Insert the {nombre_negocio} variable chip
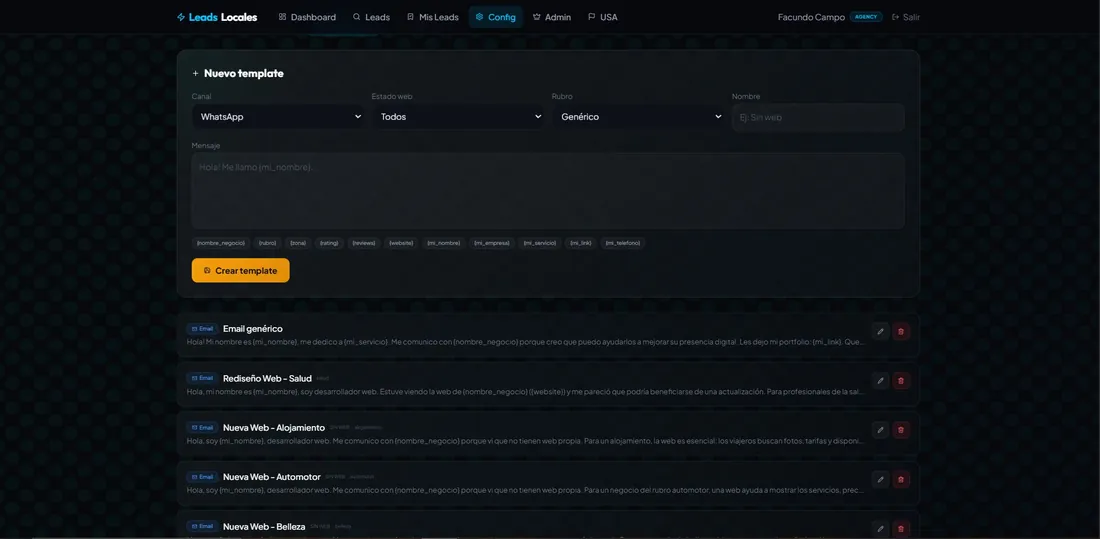1100x539 pixels. tap(221, 243)
